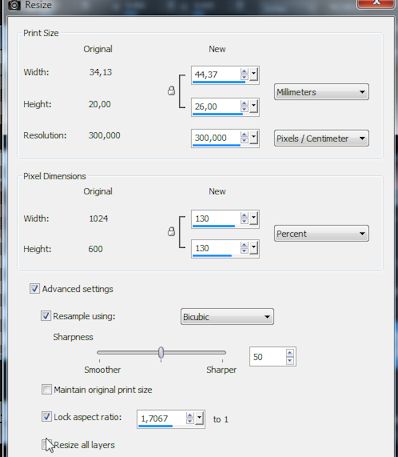Click the print width field 44,37

(216, 74)
